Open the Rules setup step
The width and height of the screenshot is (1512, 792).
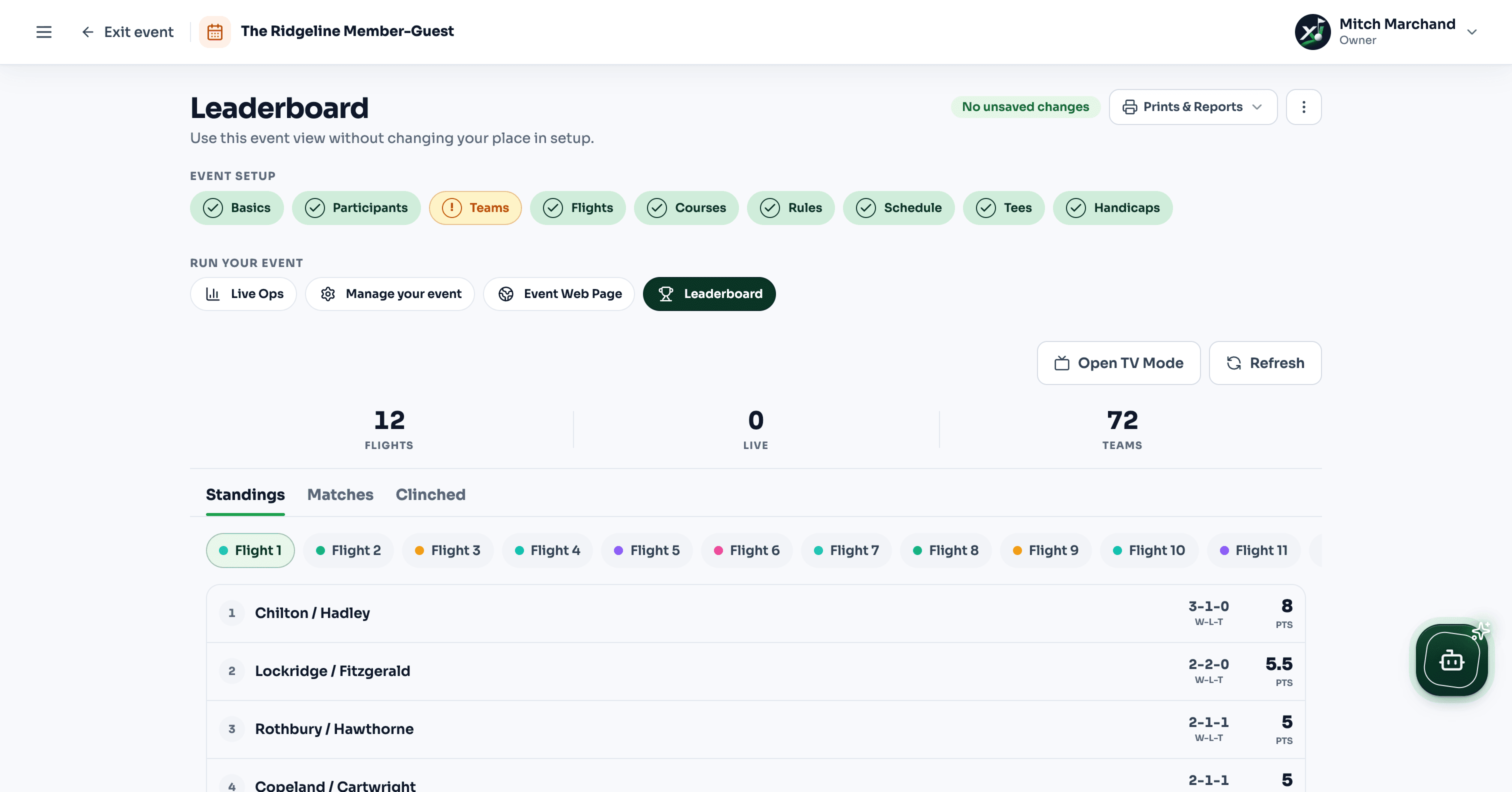(x=790, y=208)
